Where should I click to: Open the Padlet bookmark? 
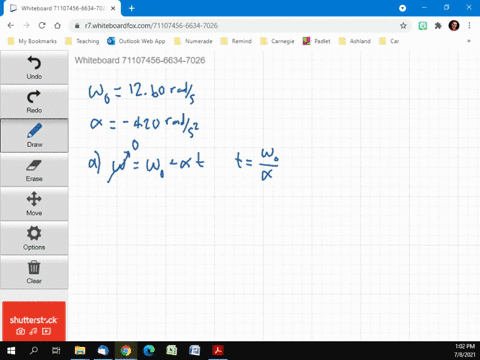(x=316, y=41)
